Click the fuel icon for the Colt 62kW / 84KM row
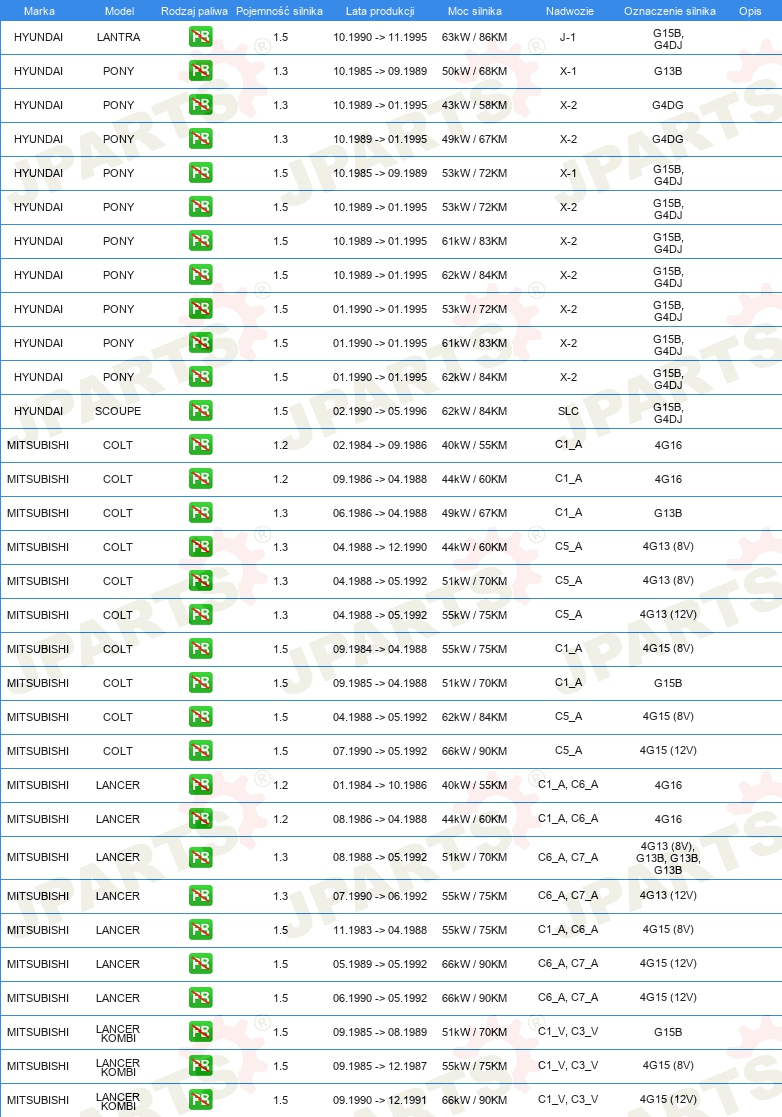This screenshot has height=1117, width=782. (x=201, y=717)
